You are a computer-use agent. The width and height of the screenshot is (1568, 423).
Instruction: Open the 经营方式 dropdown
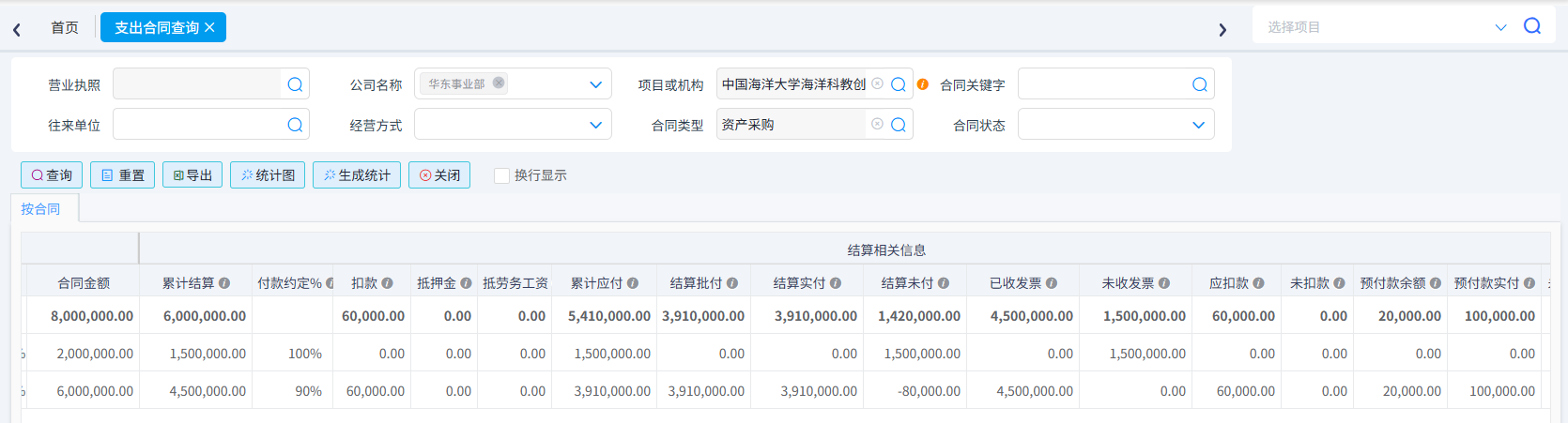(595, 125)
